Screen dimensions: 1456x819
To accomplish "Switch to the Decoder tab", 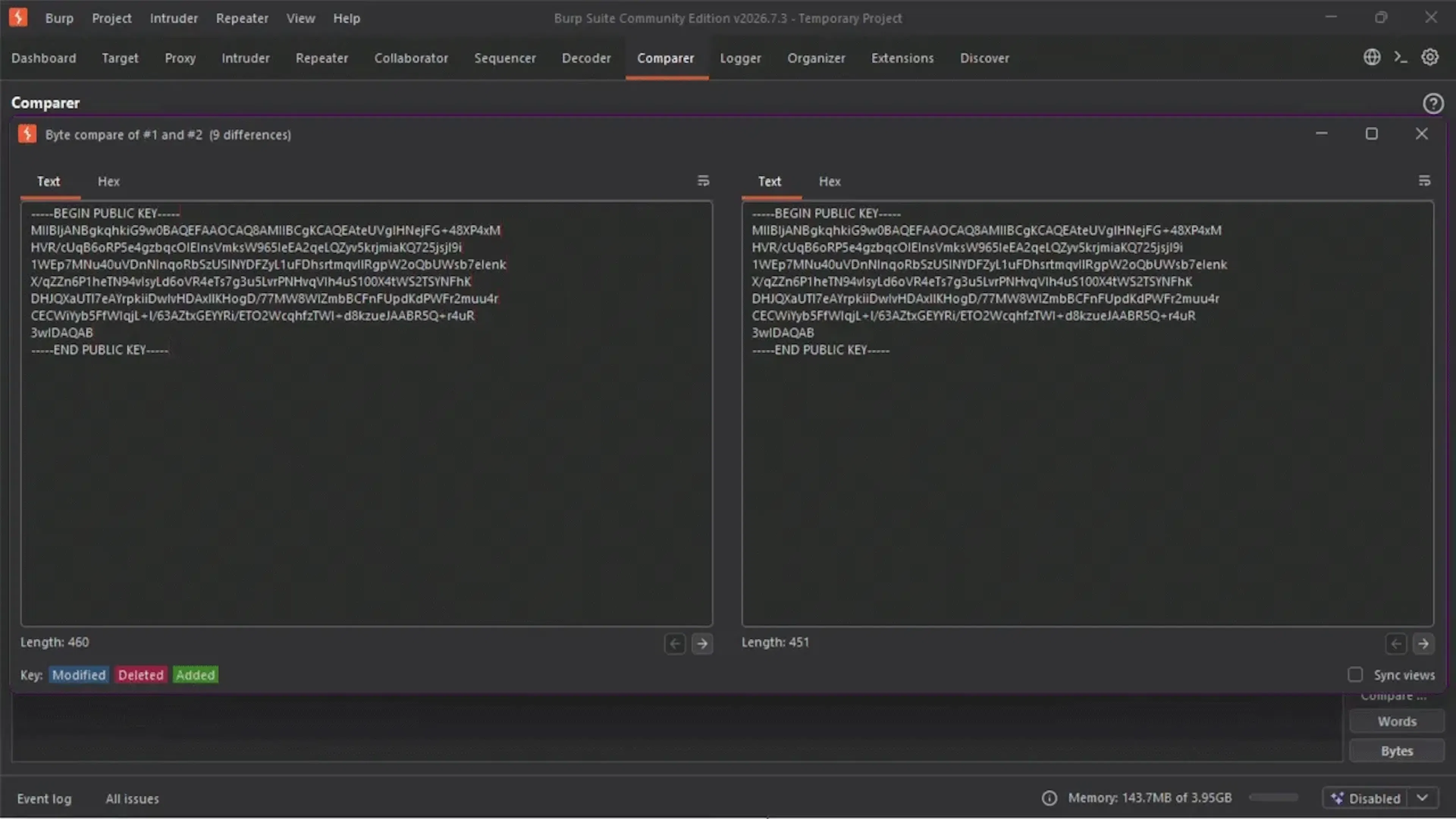I will pos(586,58).
